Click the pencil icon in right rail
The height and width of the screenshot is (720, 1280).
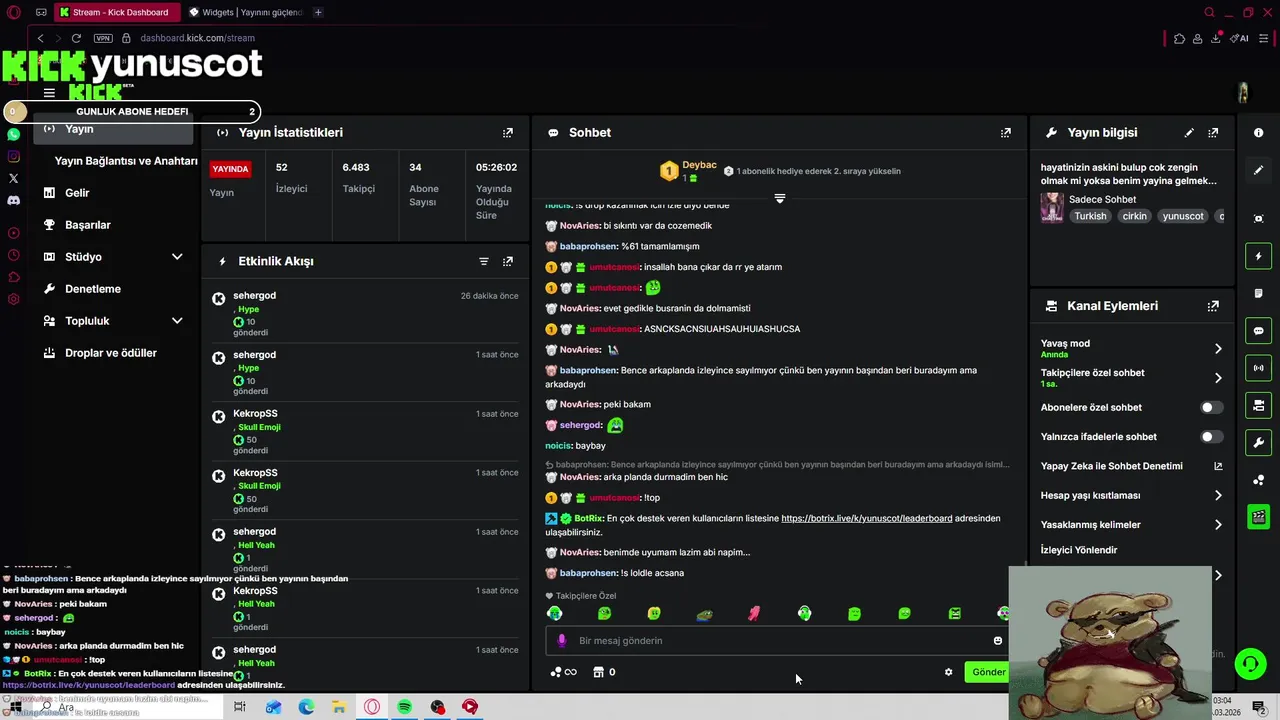(x=1259, y=170)
